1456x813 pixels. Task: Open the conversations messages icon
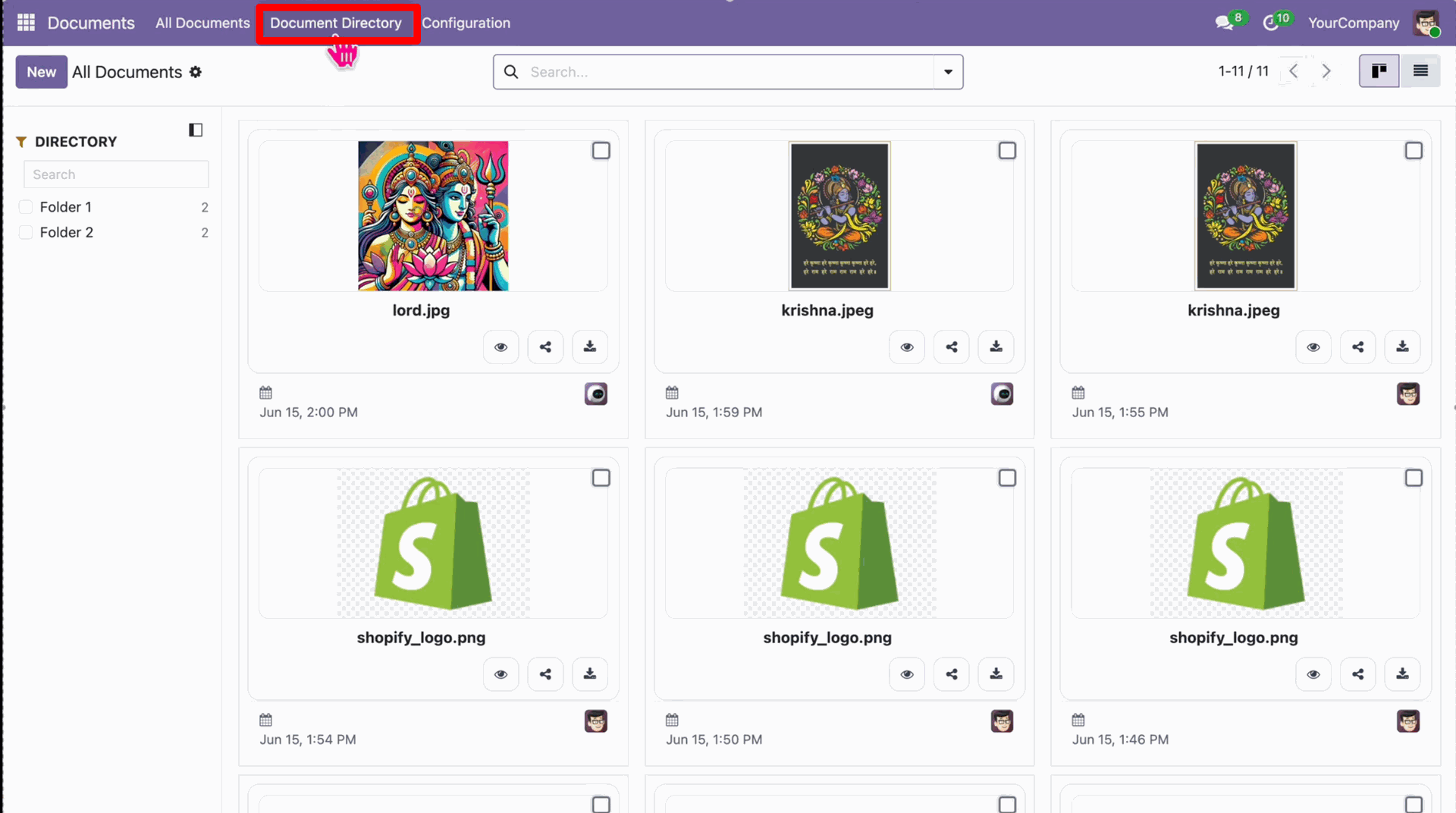[1224, 23]
